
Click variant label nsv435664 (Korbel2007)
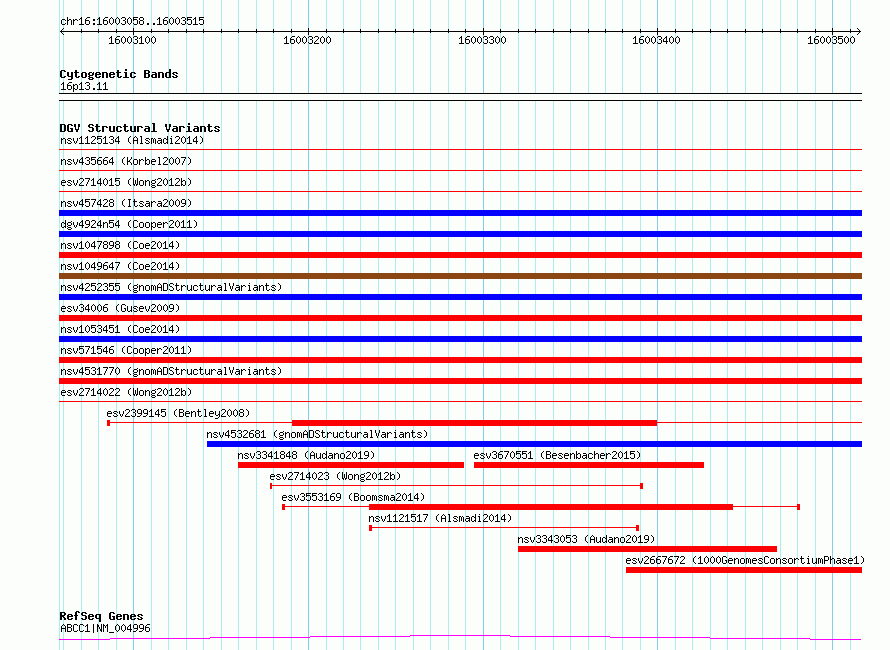[x=126, y=161]
